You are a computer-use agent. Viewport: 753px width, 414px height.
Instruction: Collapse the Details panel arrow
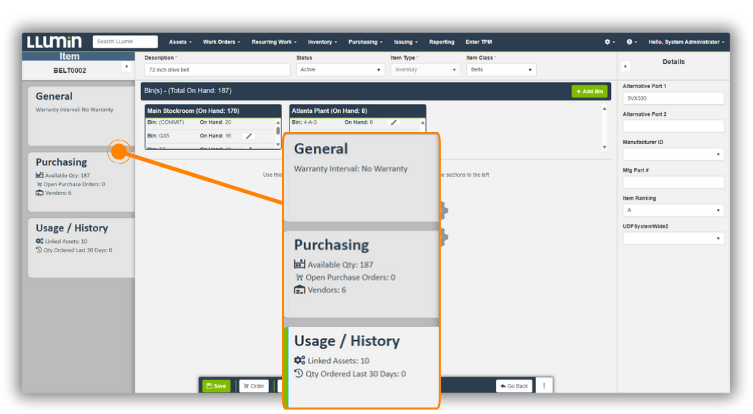627,66
